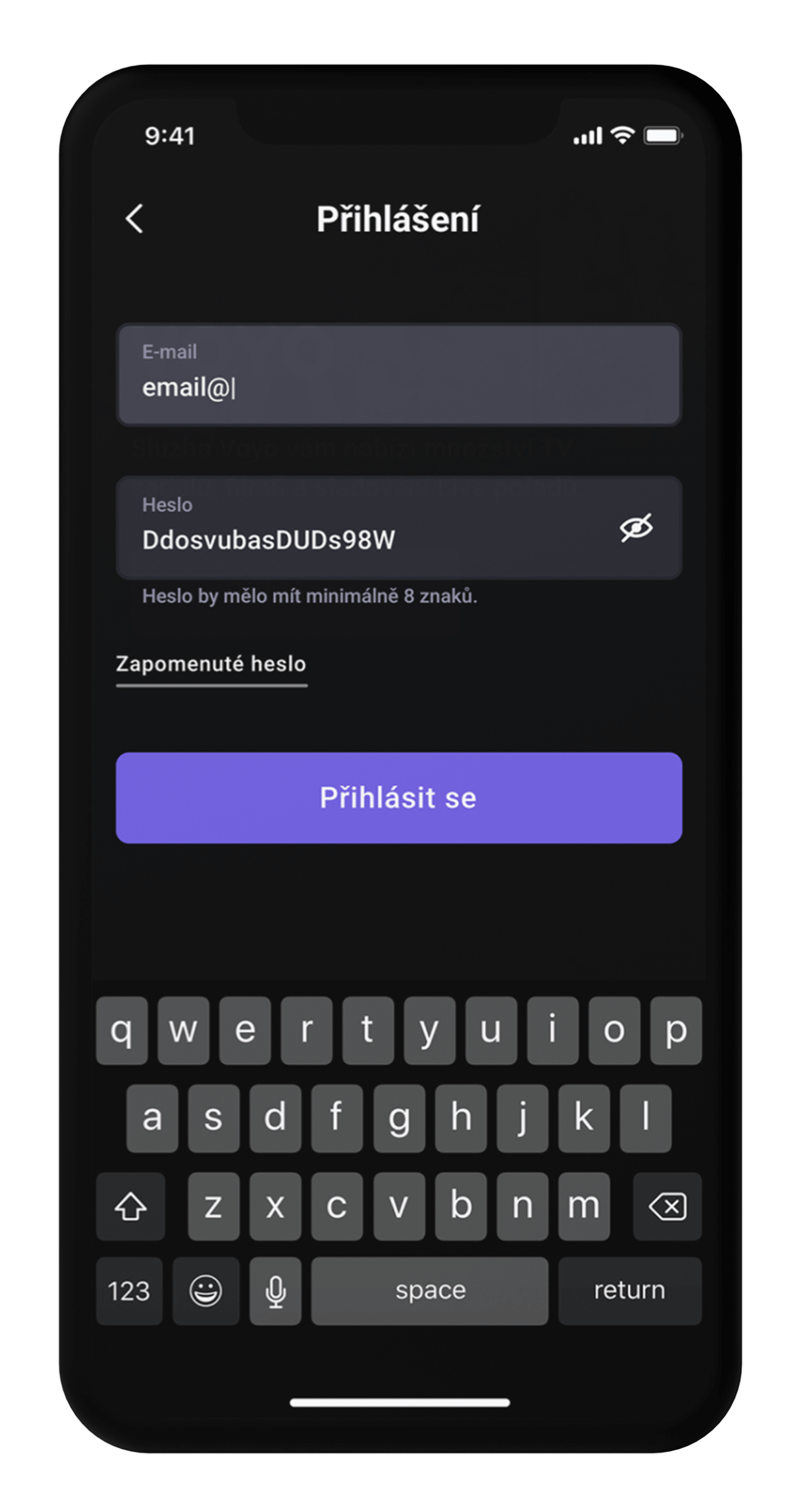Focus the Heslo password field

(399, 527)
